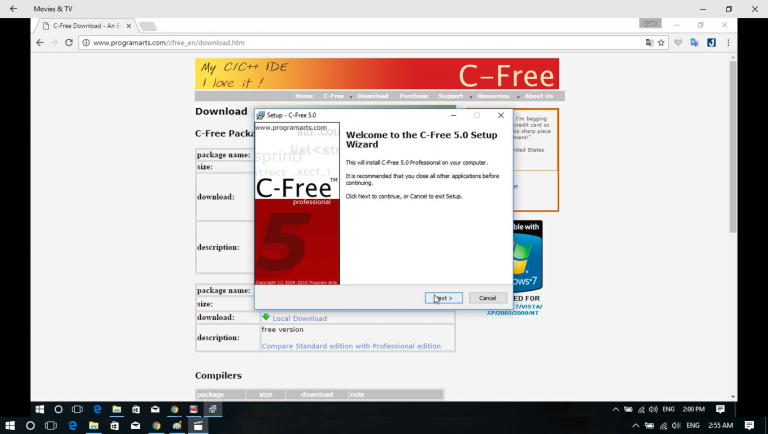
Task: Minimize the Setup - C-Free 5.0 dialog
Action: 454,115
